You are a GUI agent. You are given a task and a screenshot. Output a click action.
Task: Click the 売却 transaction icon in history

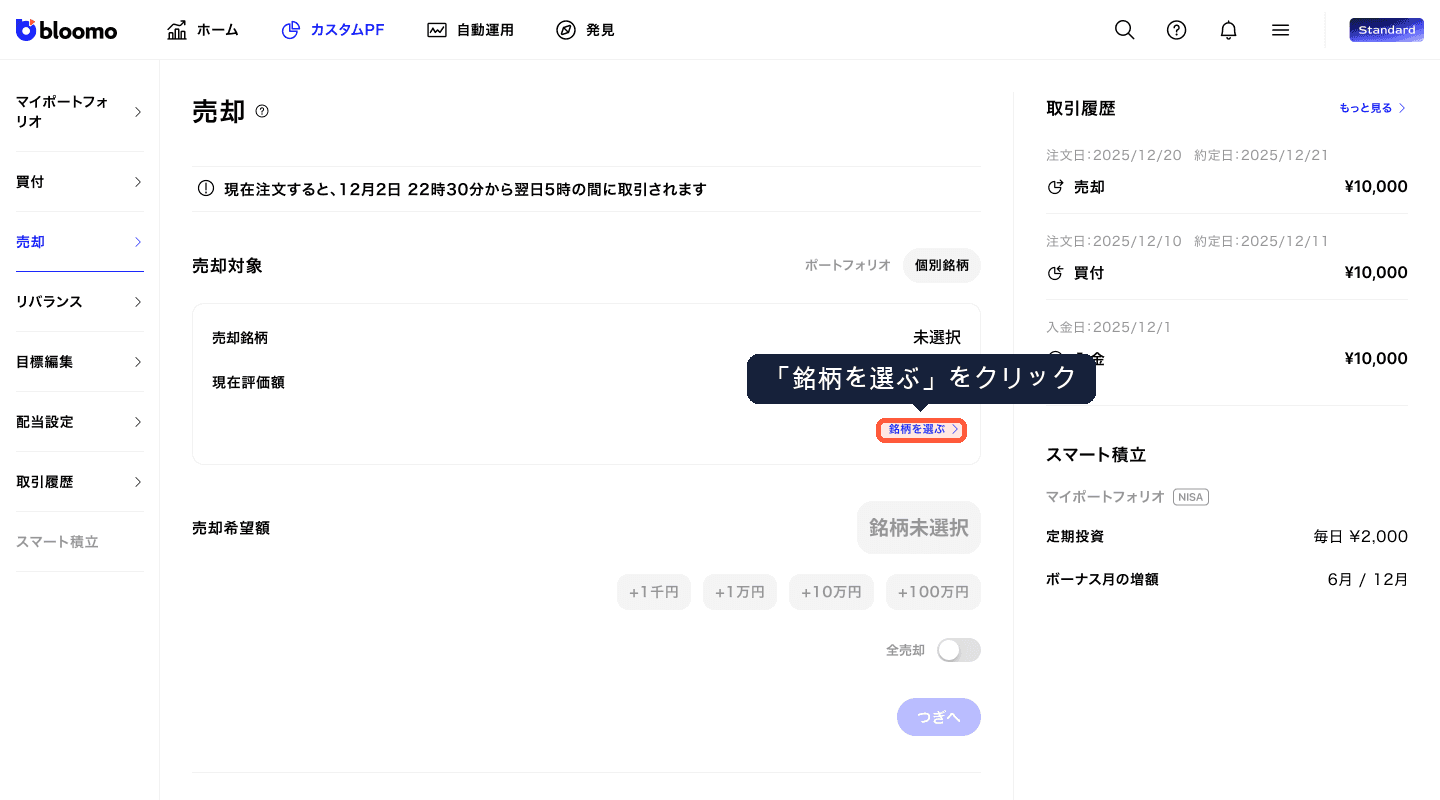1055,187
